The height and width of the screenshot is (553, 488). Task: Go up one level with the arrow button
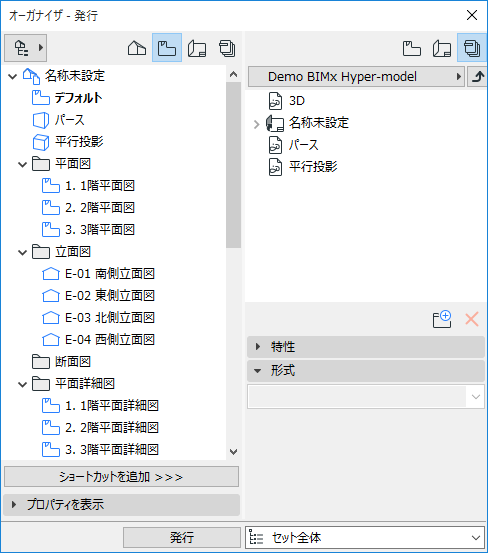(477, 77)
